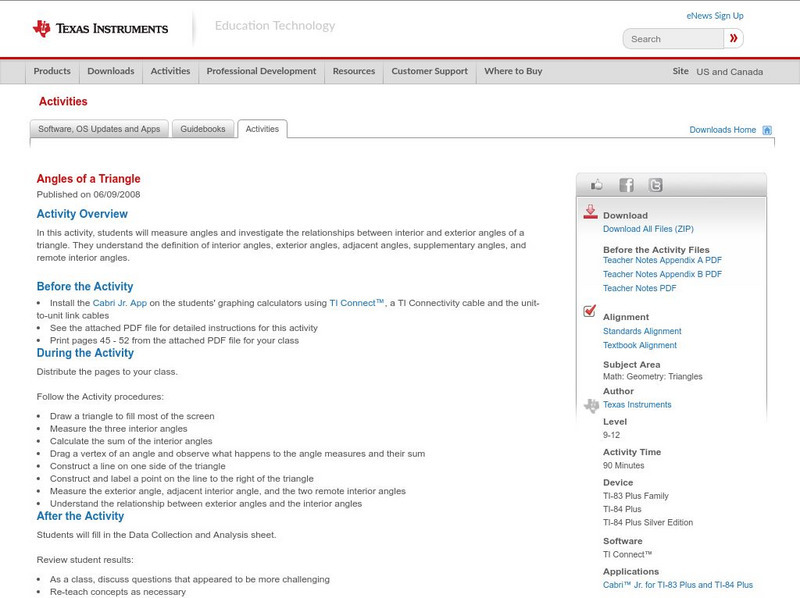Screen dimensions: 800x598
Task: Open Teacher Notes Appendix B PDF
Action: point(662,274)
